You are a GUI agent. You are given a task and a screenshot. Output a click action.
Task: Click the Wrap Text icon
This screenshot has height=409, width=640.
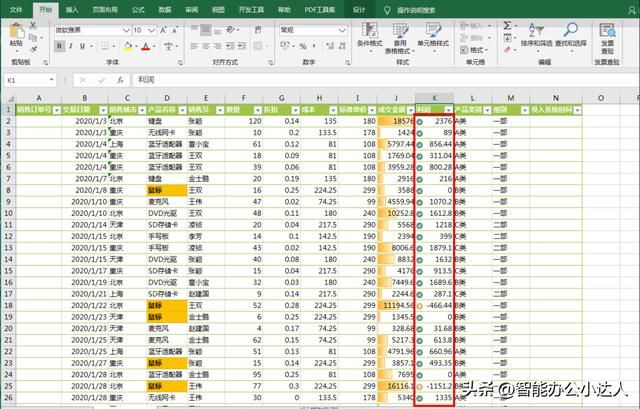click(x=258, y=29)
